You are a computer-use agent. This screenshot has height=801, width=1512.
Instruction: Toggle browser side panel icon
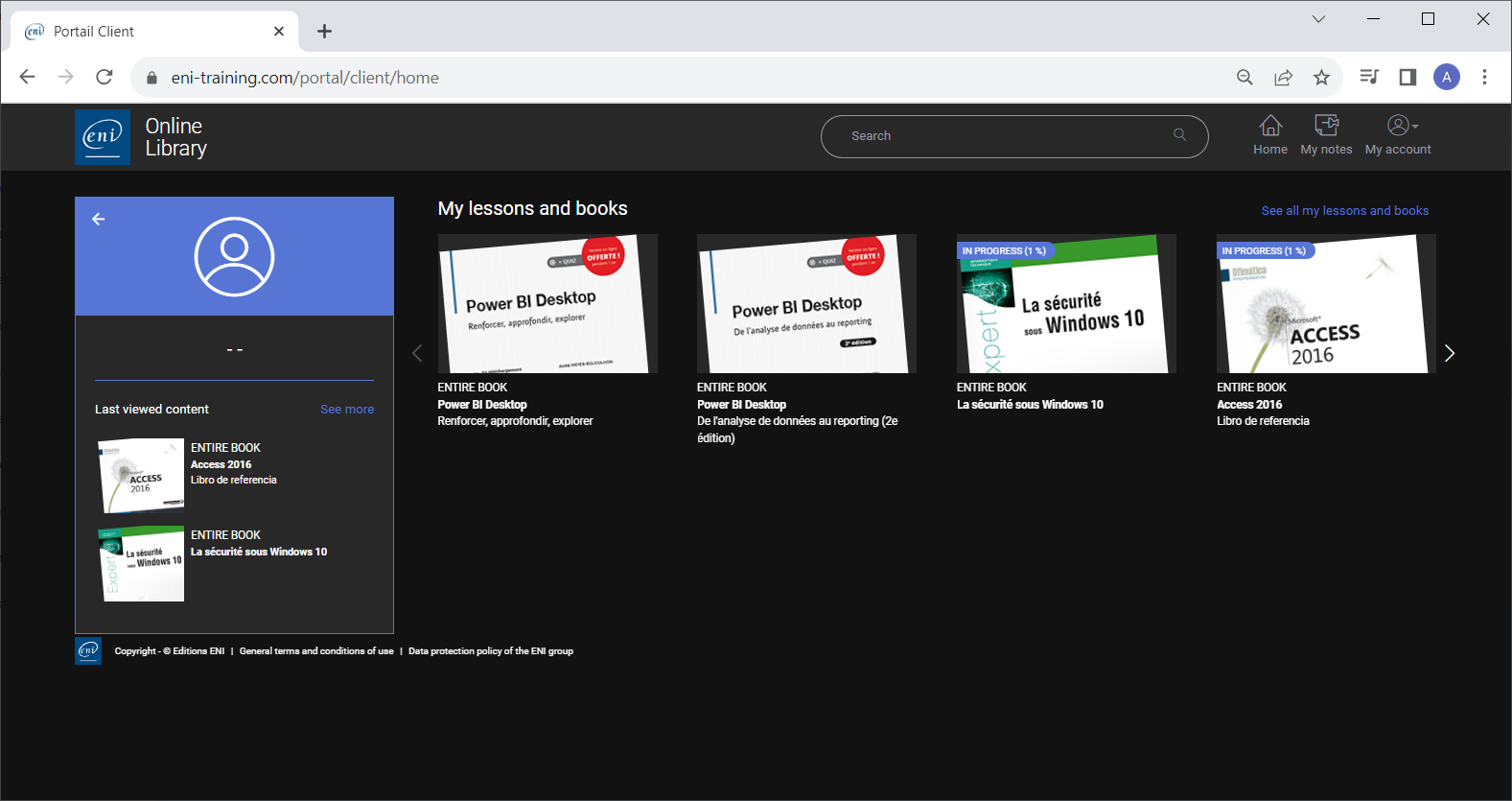[1407, 77]
